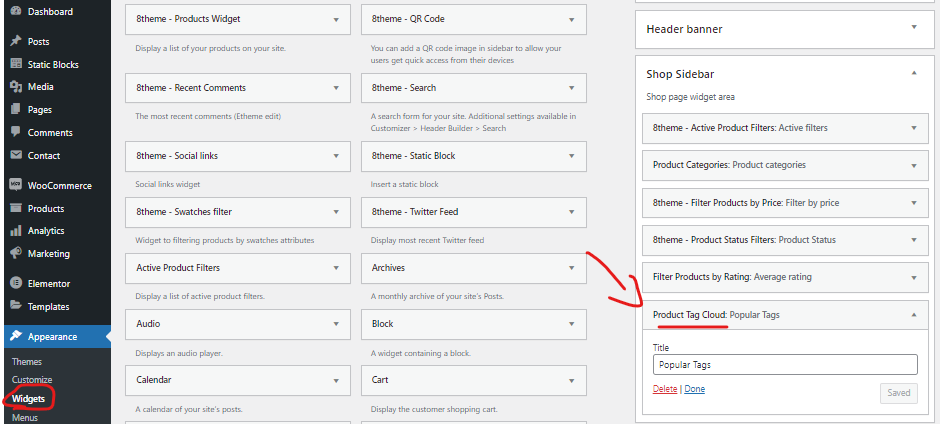
Task: Collapse the Shop Sidebar widget area
Action: pos(914,73)
